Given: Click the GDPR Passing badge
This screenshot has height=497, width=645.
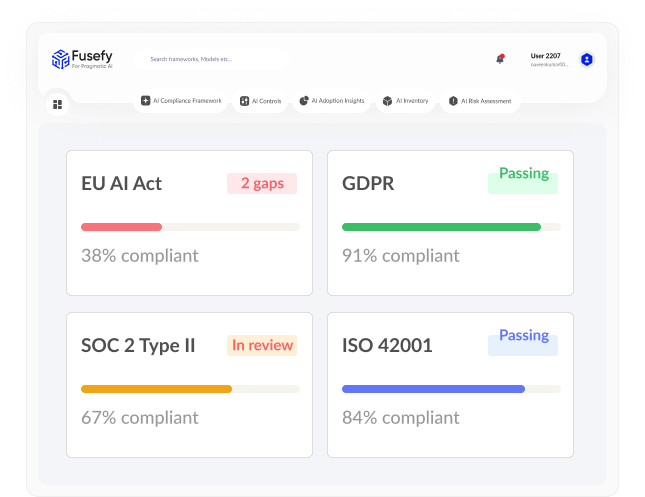Looking at the screenshot, I should coord(523,179).
